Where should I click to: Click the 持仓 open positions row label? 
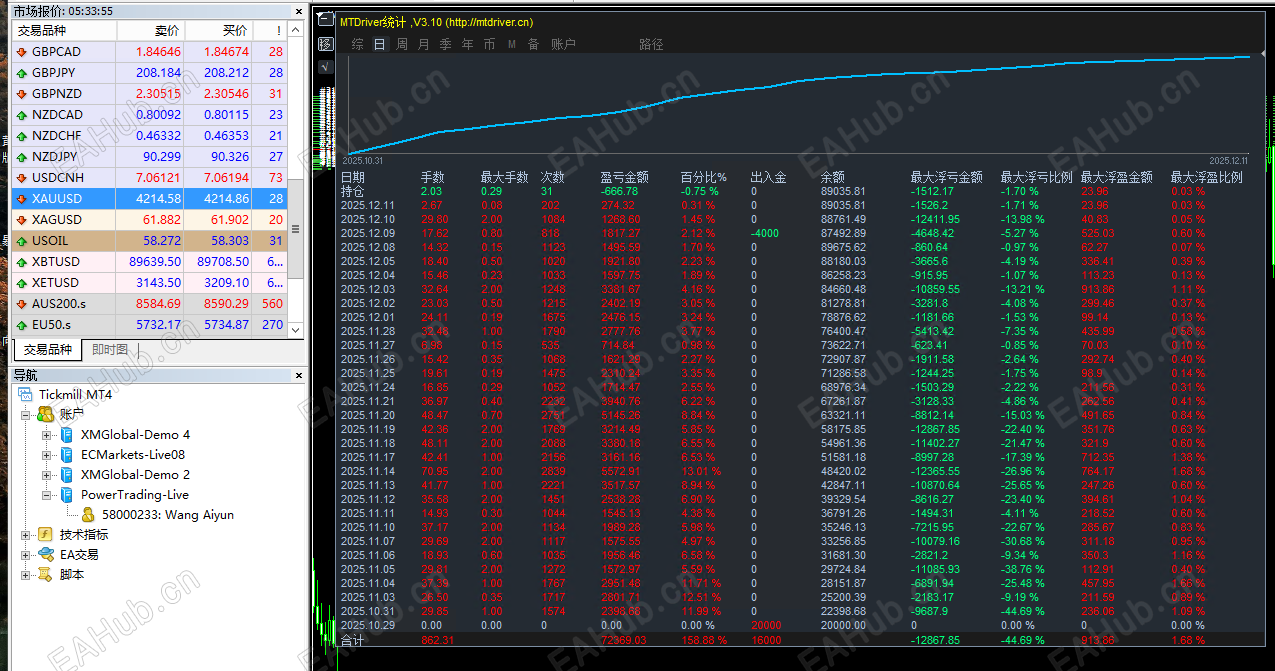[353, 191]
